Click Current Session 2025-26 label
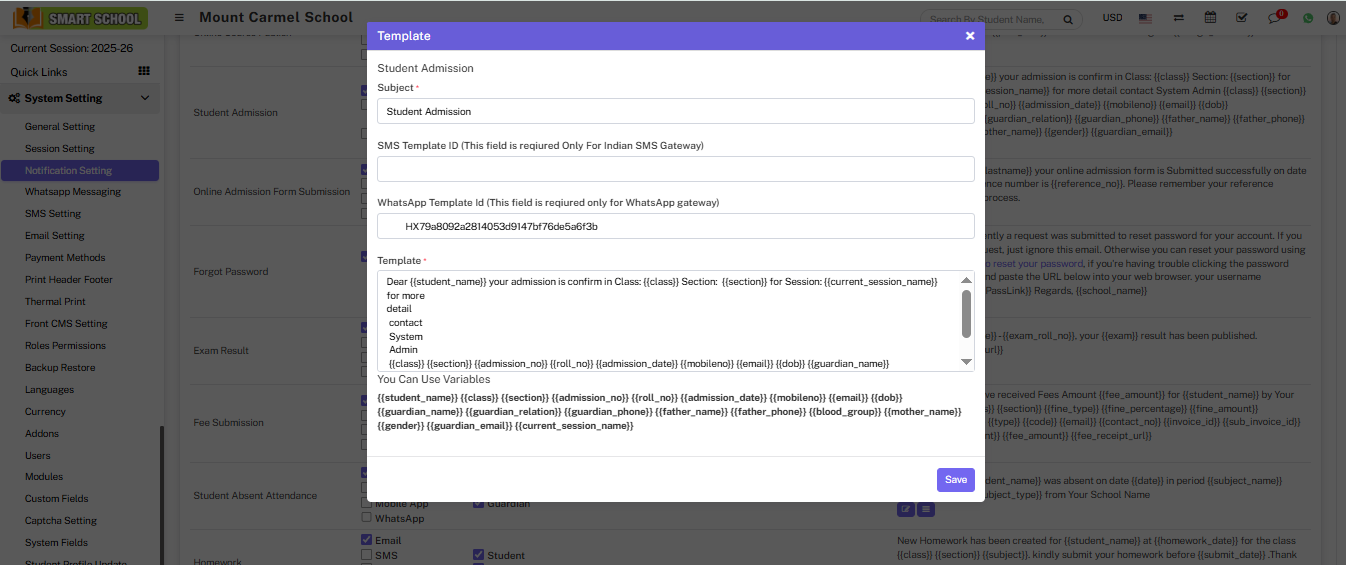This screenshot has width=1346, height=565. click(71, 48)
